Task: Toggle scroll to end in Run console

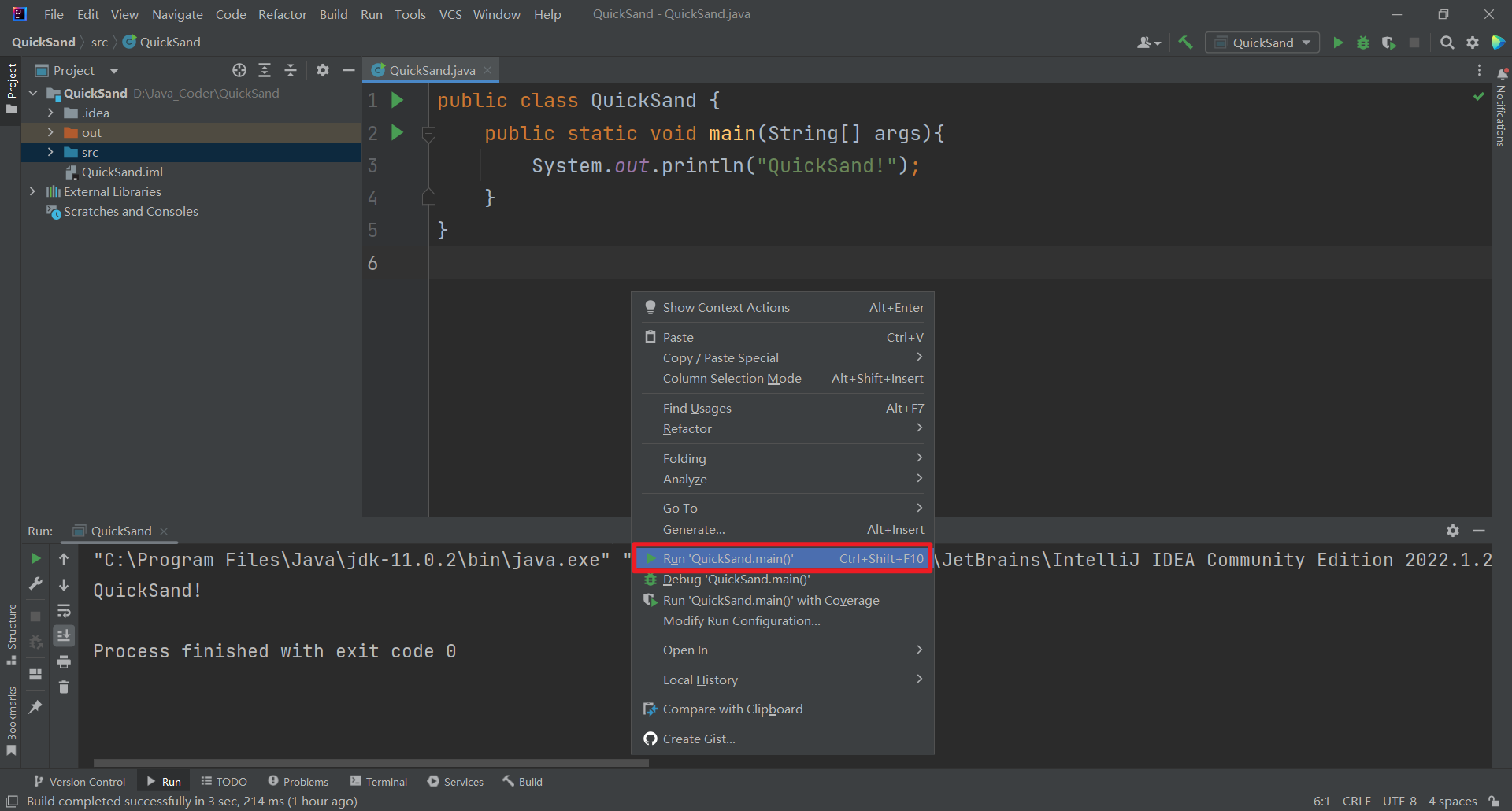Action: (64, 635)
